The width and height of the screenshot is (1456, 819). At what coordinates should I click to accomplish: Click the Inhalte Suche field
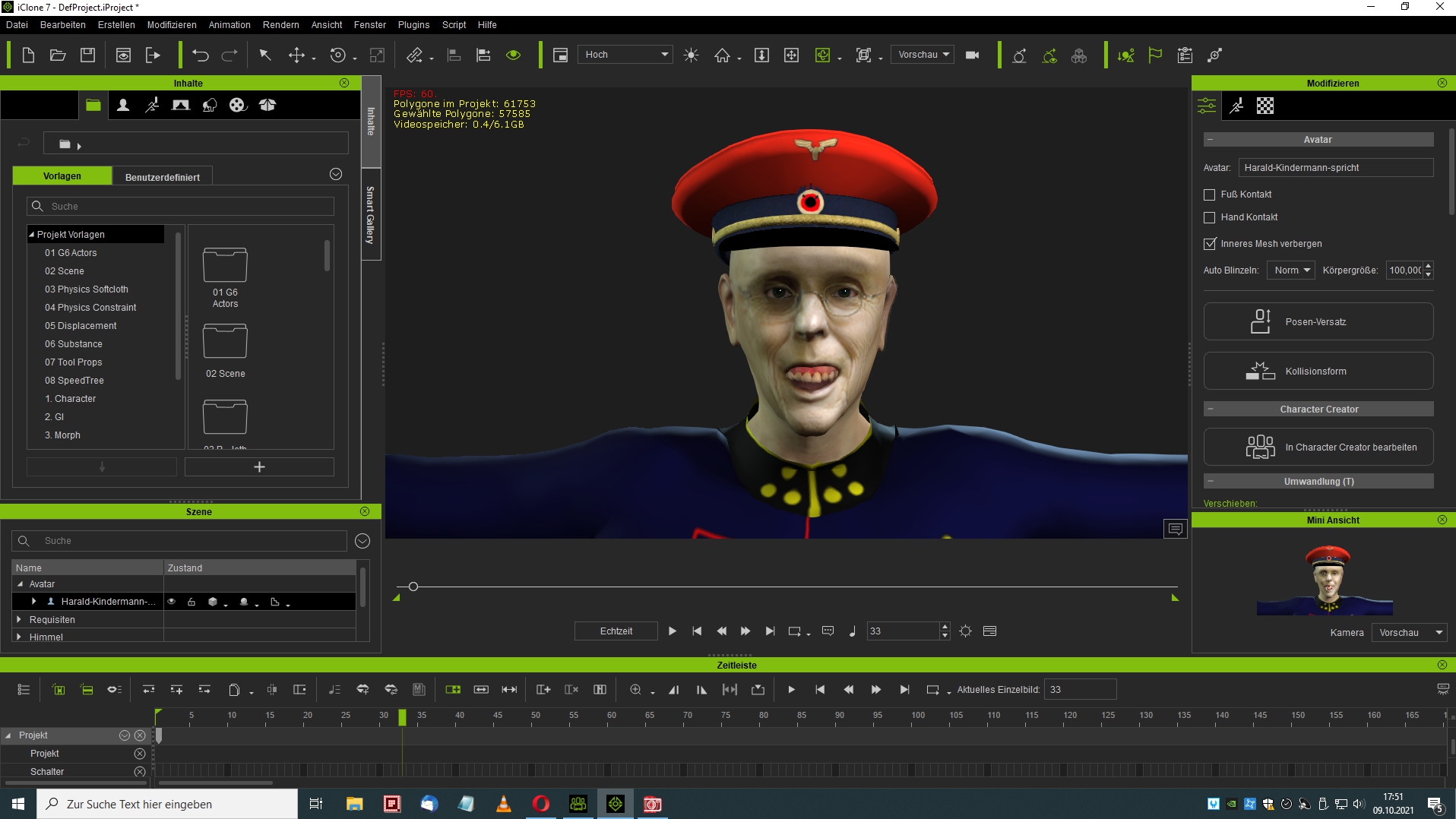181,207
